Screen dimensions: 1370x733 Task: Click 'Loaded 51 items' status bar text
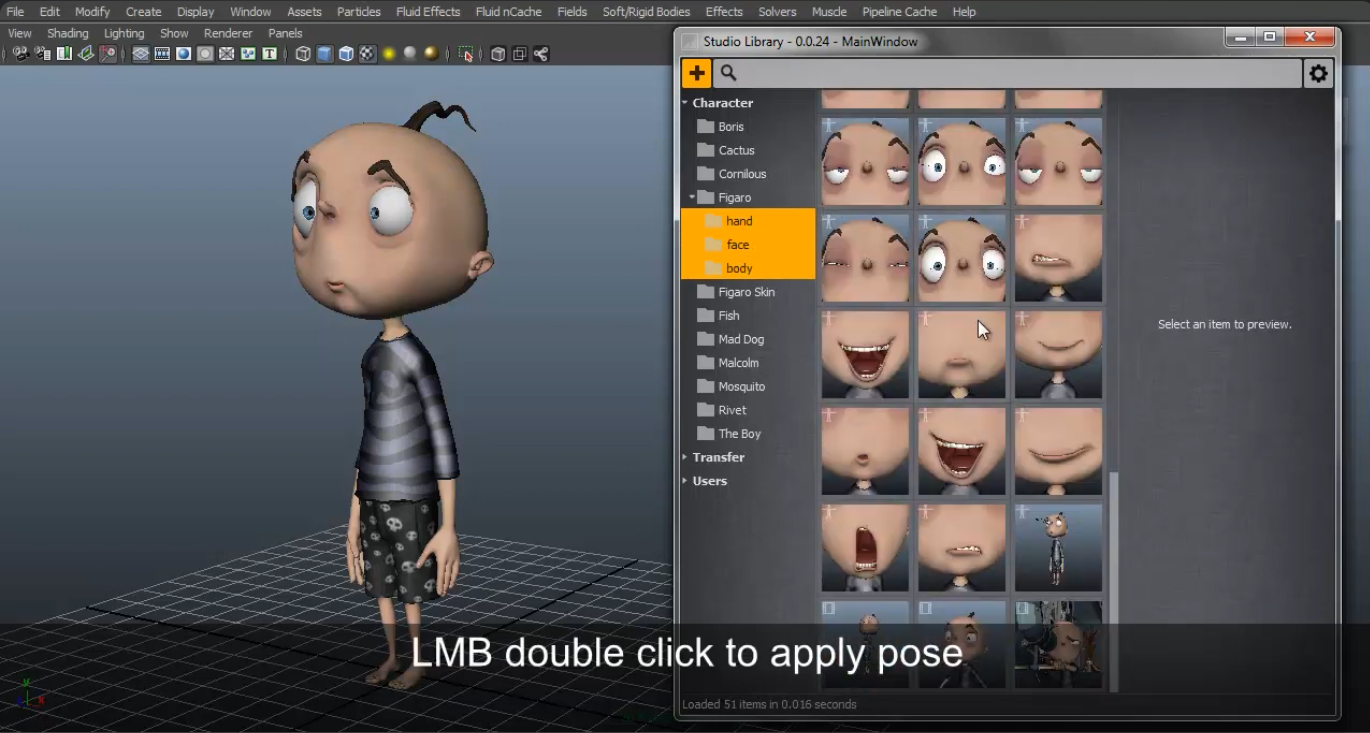(769, 704)
